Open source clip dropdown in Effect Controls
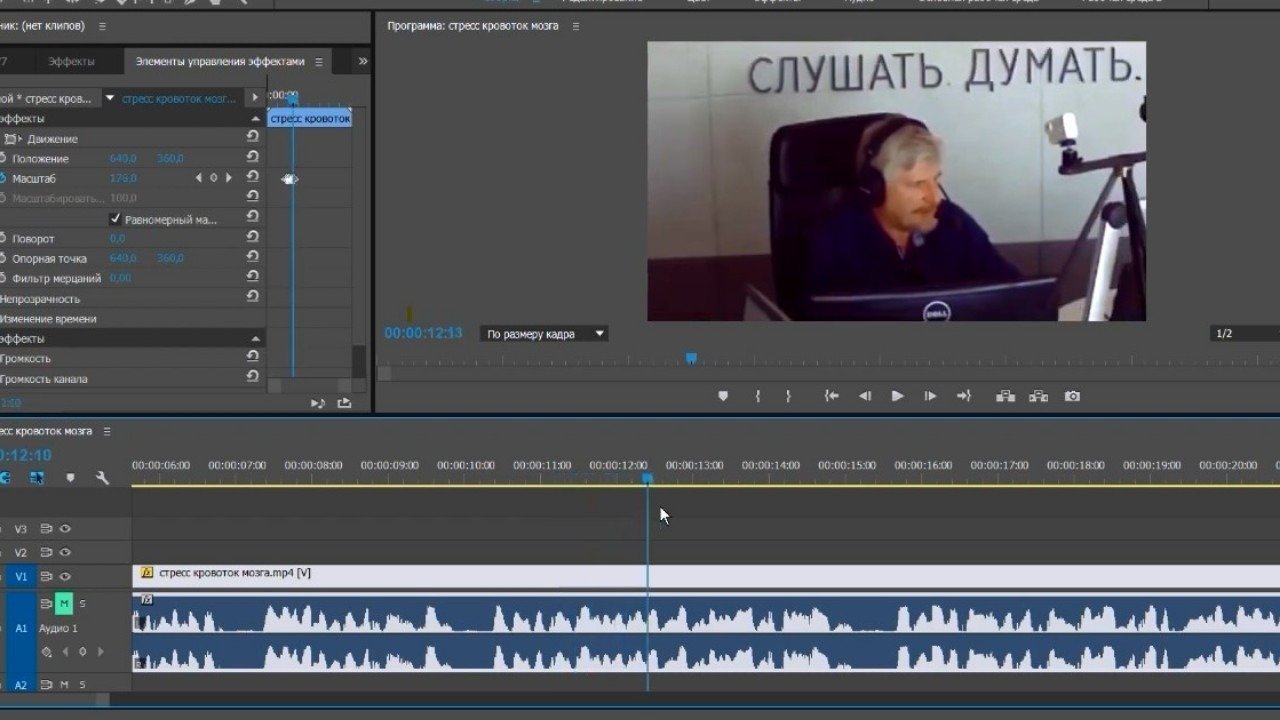The width and height of the screenshot is (1280, 720). coord(110,98)
